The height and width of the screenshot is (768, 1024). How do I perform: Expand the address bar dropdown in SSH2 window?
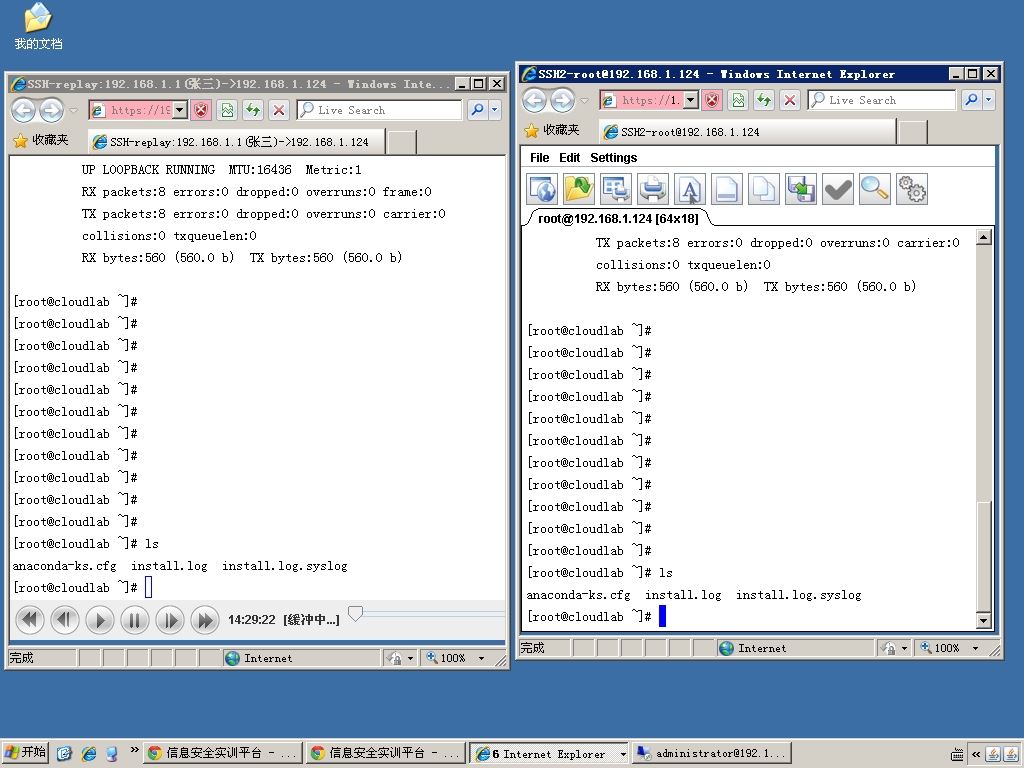point(691,100)
